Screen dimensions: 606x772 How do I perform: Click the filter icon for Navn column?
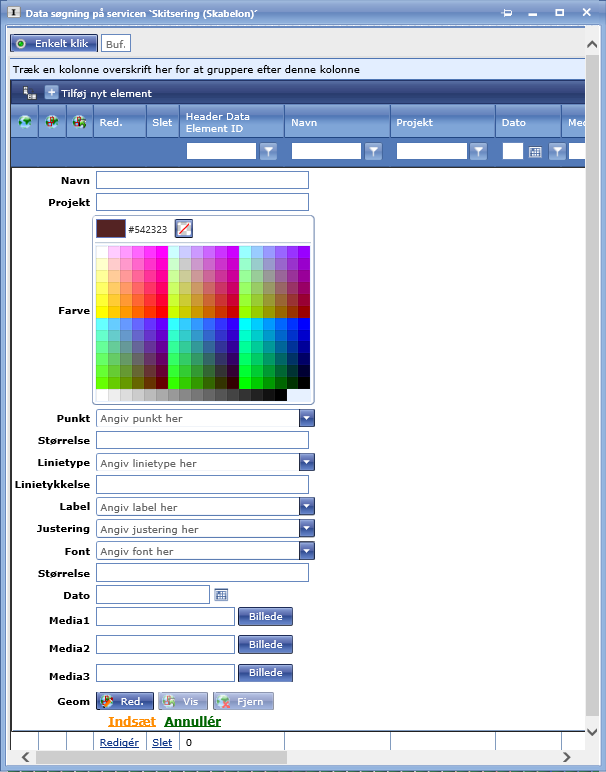[373, 152]
